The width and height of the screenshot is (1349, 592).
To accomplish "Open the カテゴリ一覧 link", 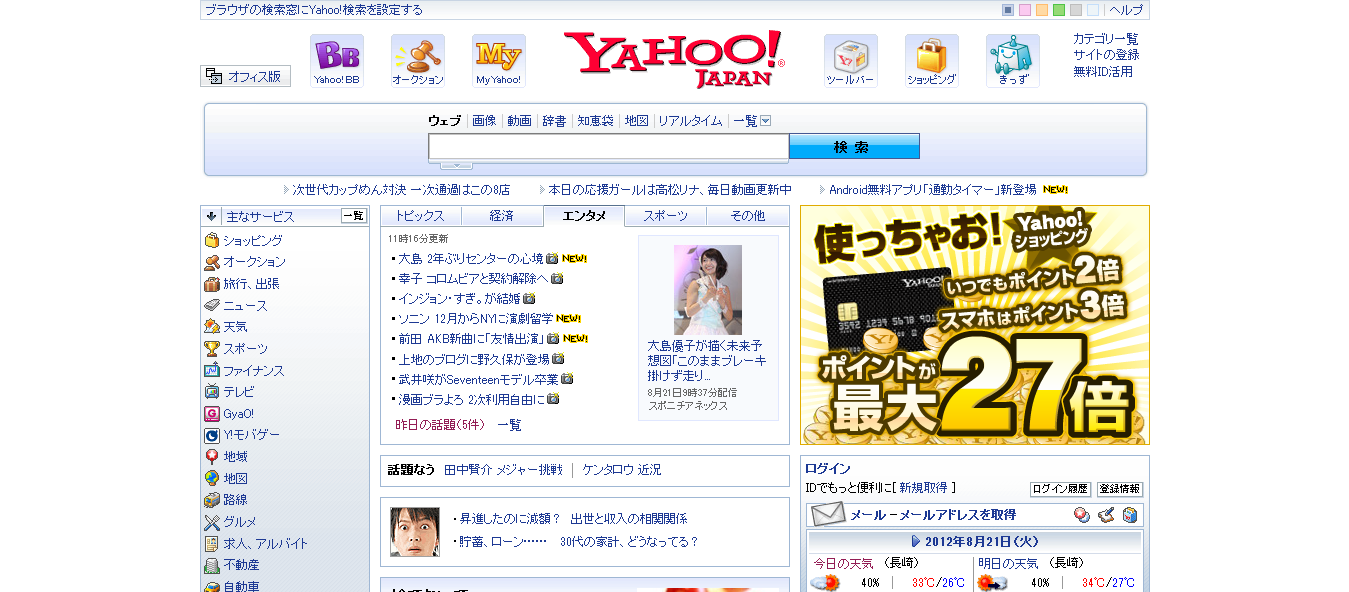I will pyautogui.click(x=1106, y=39).
